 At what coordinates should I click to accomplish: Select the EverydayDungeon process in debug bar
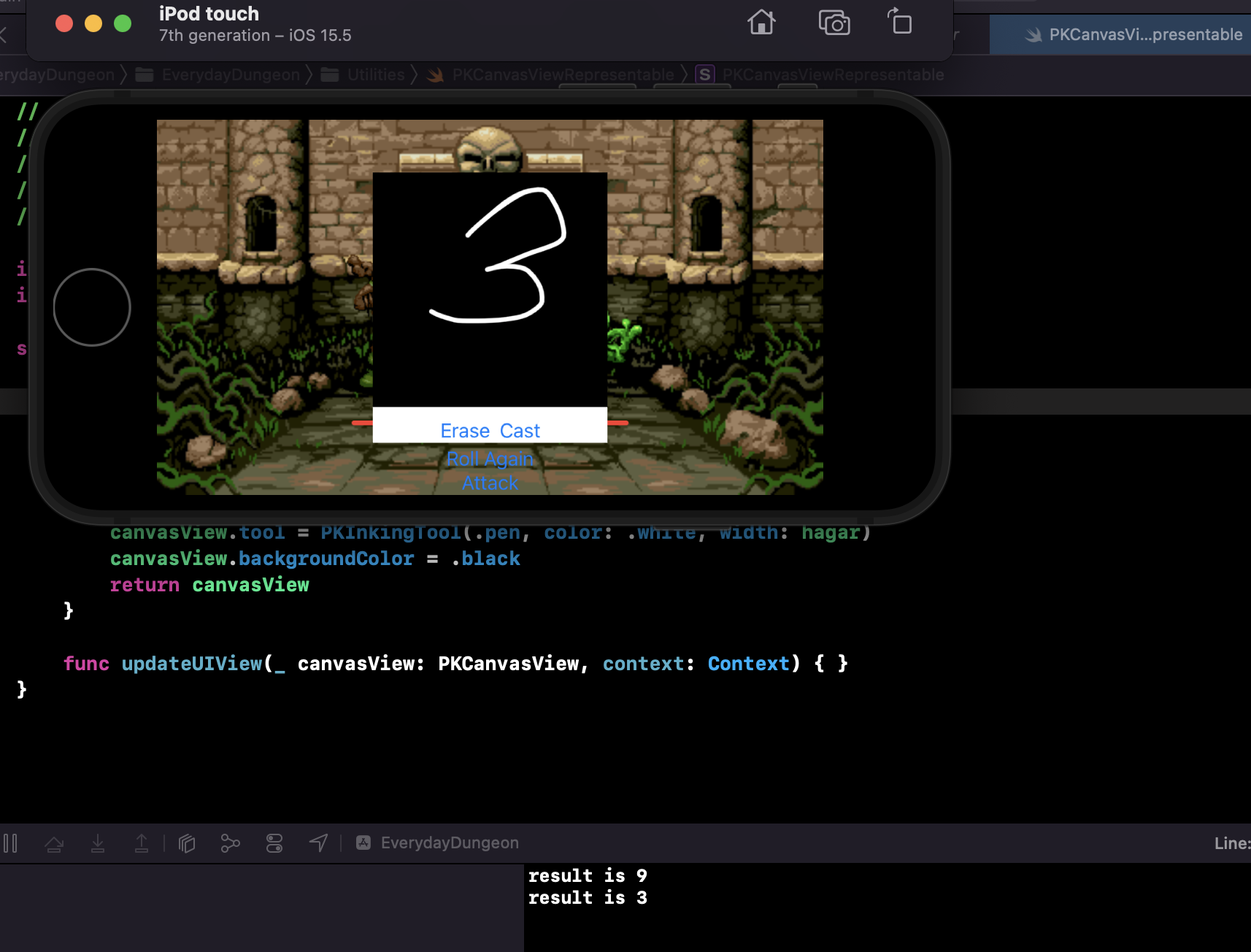(437, 843)
